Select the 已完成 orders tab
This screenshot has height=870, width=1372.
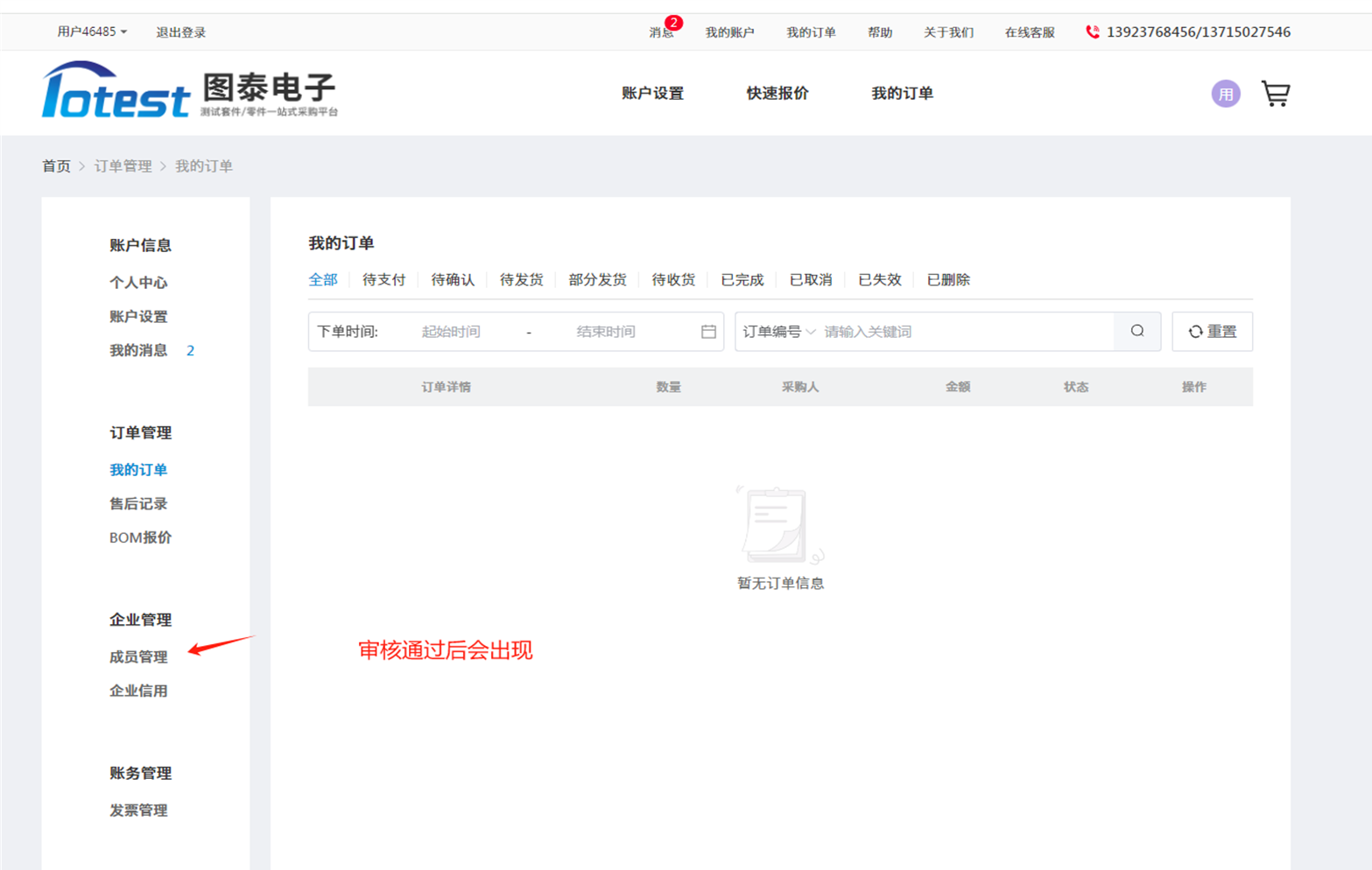pyautogui.click(x=742, y=280)
